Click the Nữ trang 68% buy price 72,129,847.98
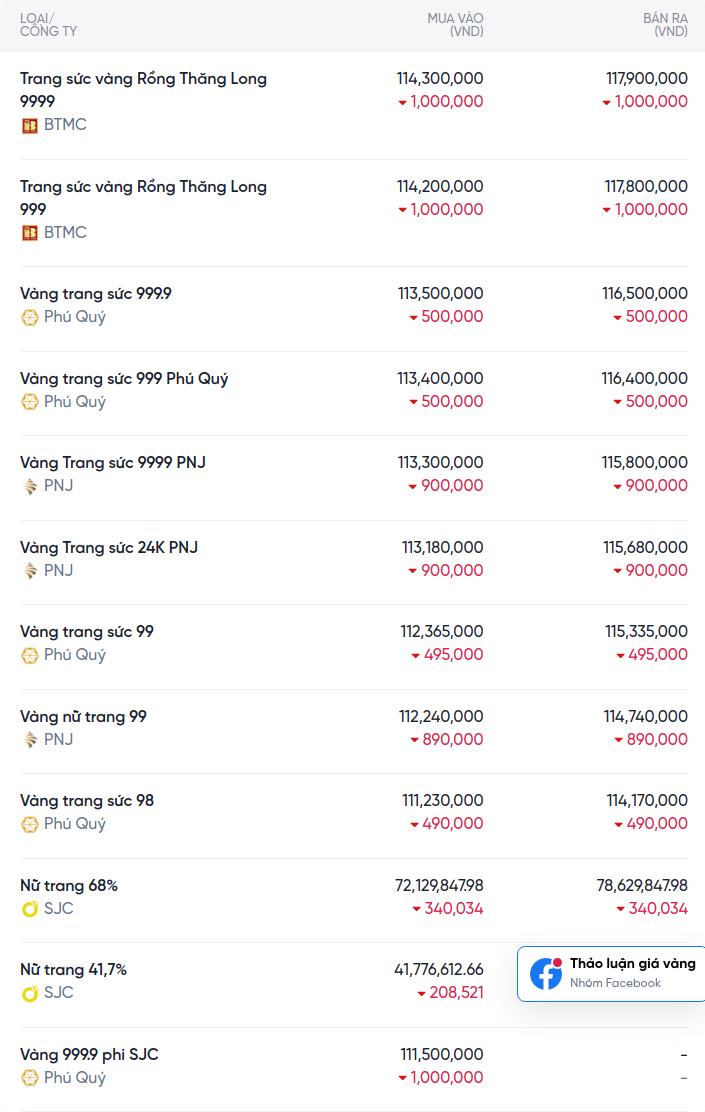The height and width of the screenshot is (1112, 705). pyautogui.click(x=439, y=886)
